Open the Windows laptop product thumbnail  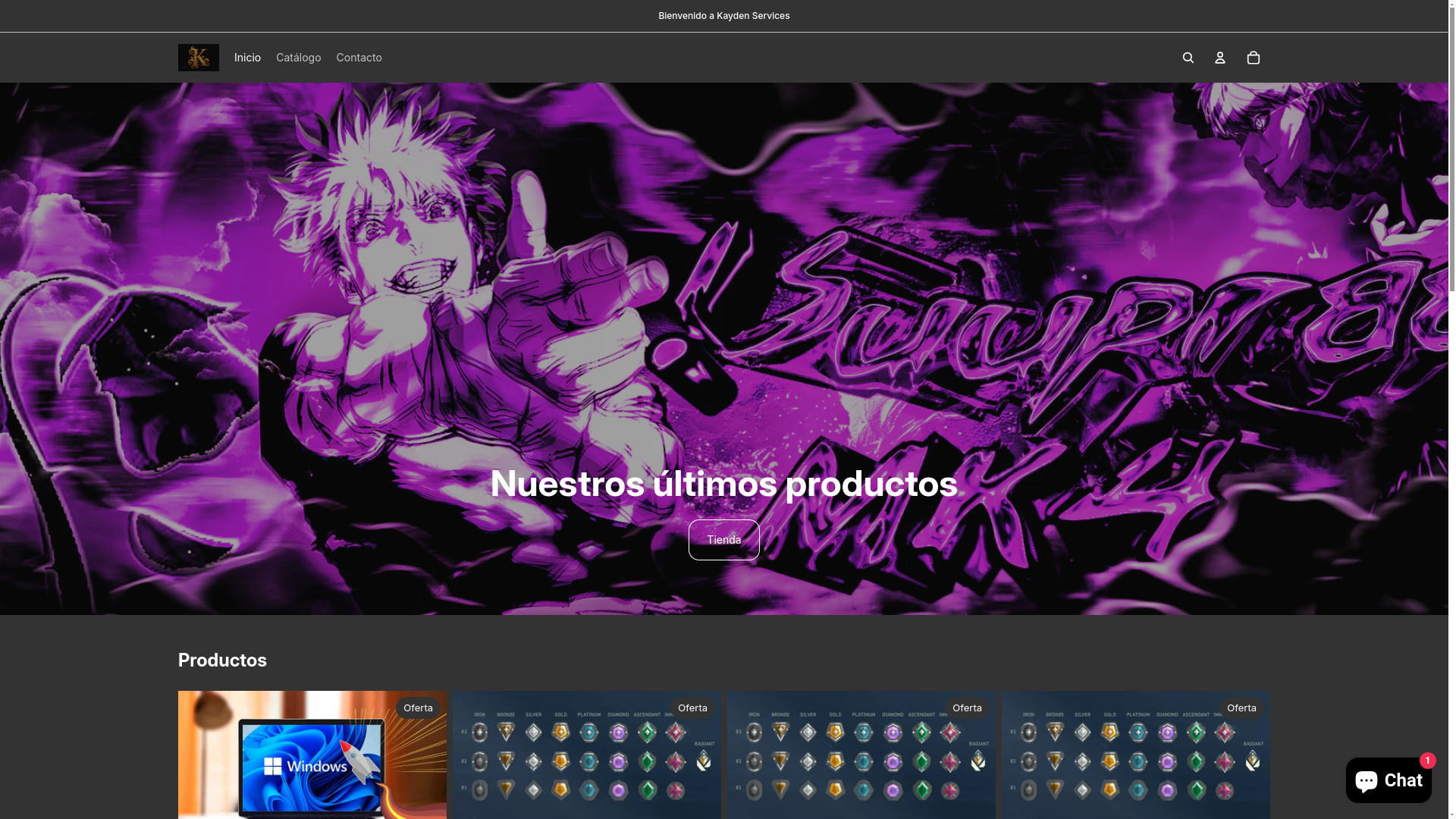click(312, 755)
